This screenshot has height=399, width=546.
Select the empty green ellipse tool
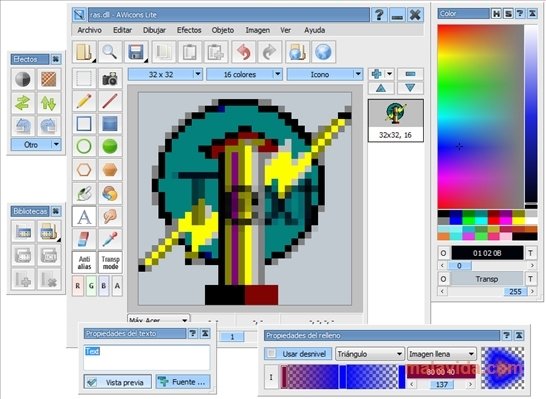coord(84,146)
